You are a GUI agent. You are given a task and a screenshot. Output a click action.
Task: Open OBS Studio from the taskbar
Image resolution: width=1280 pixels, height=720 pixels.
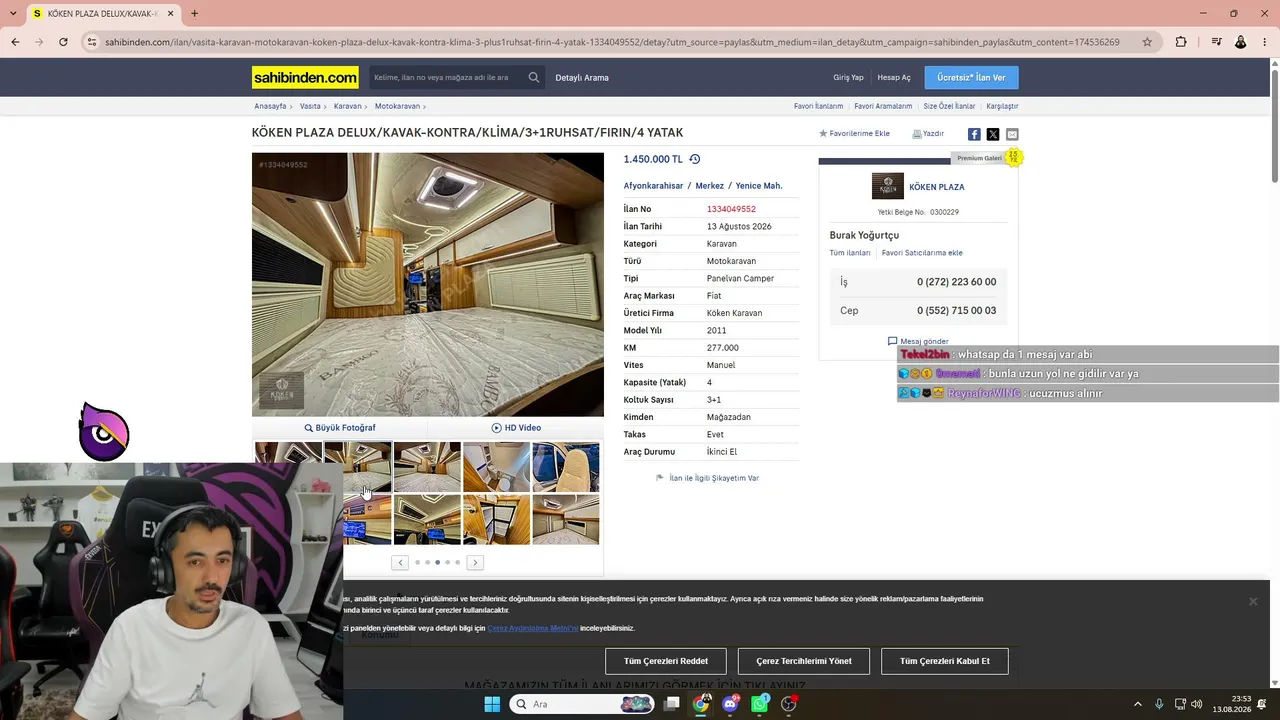click(x=789, y=704)
